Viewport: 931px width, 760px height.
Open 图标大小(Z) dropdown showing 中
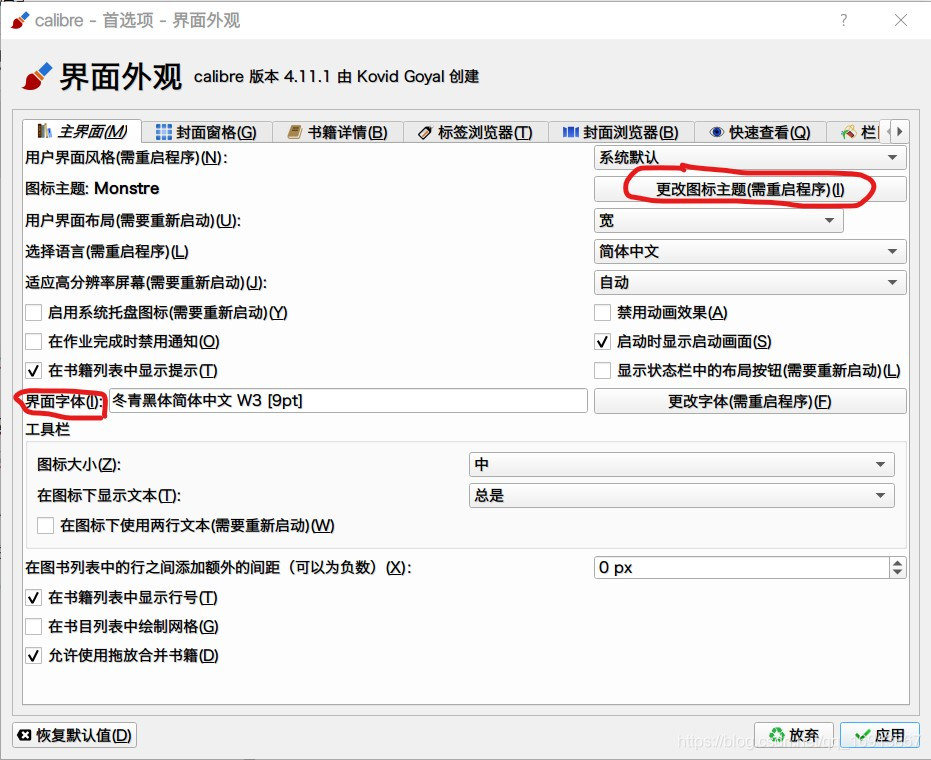coord(682,464)
